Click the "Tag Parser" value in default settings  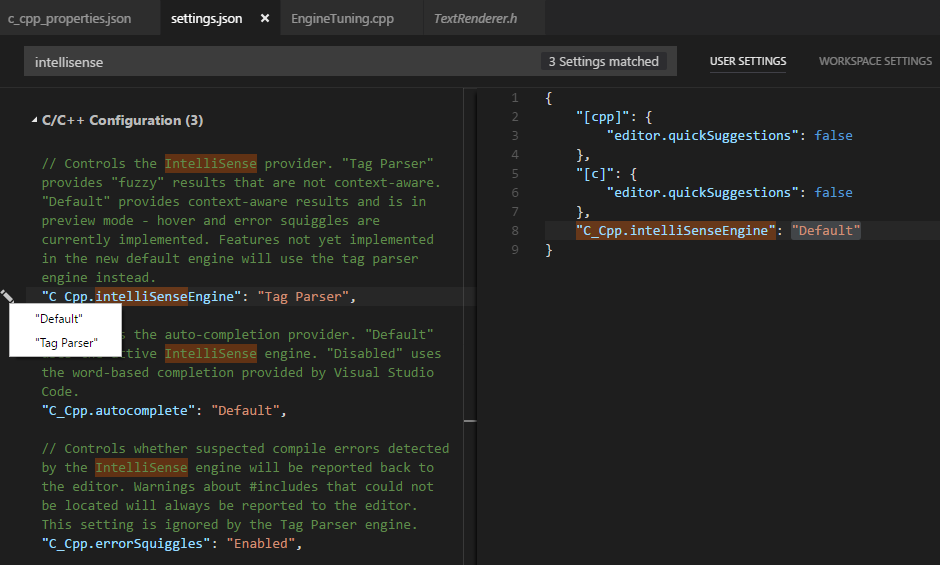click(x=302, y=296)
